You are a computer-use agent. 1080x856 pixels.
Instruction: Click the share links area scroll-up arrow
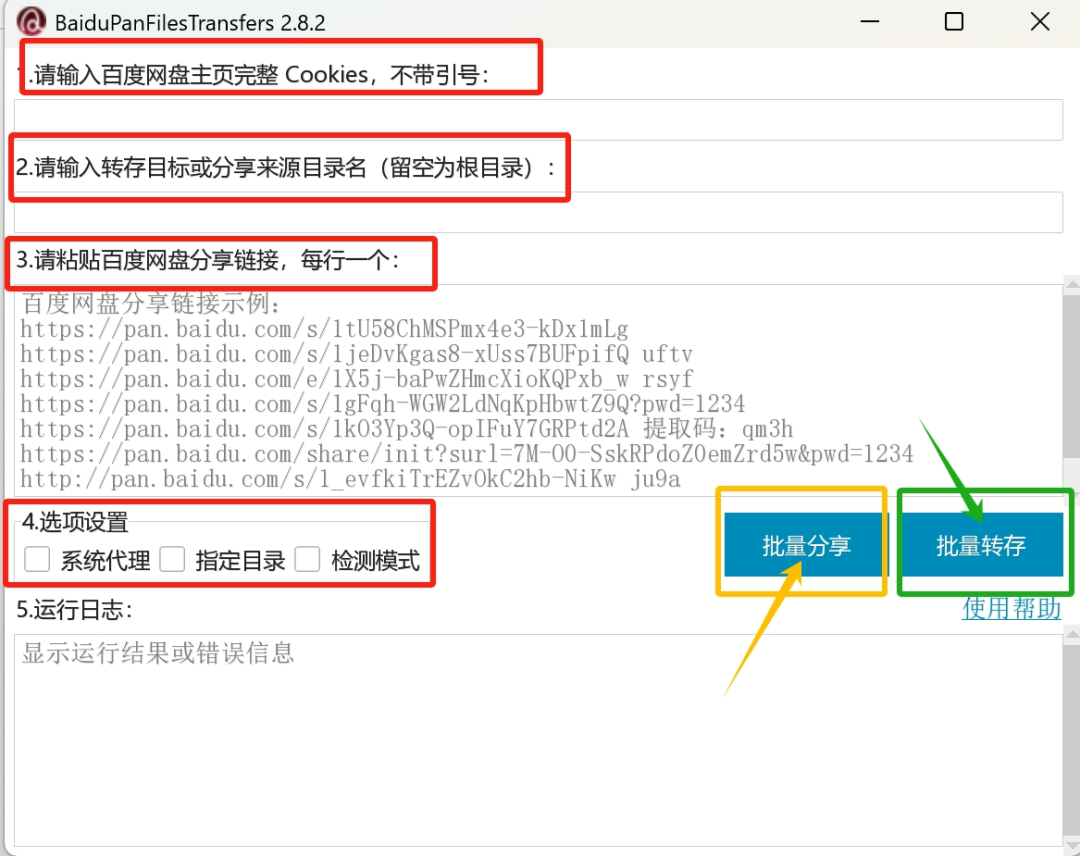pos(1072,284)
